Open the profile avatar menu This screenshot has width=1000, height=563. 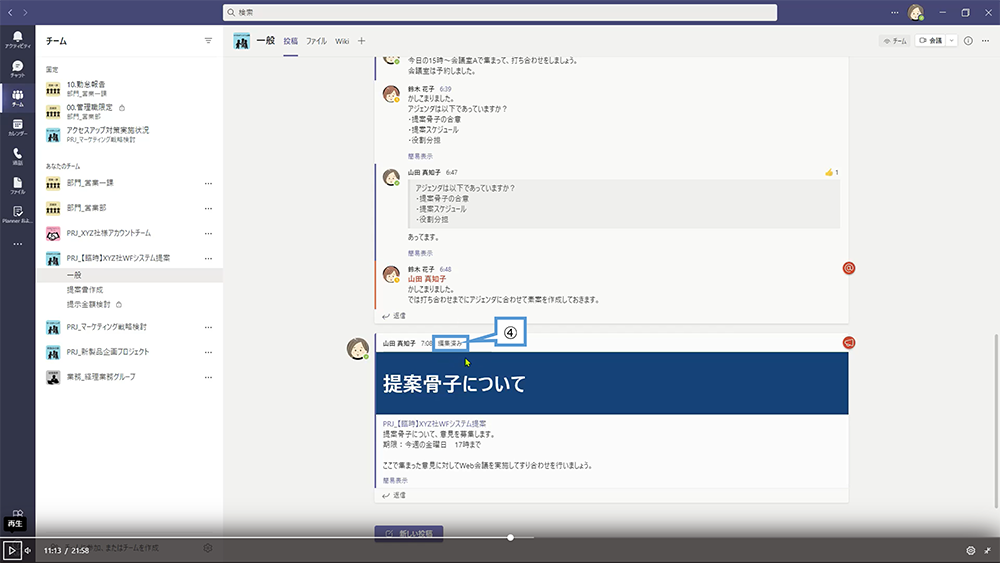[916, 12]
